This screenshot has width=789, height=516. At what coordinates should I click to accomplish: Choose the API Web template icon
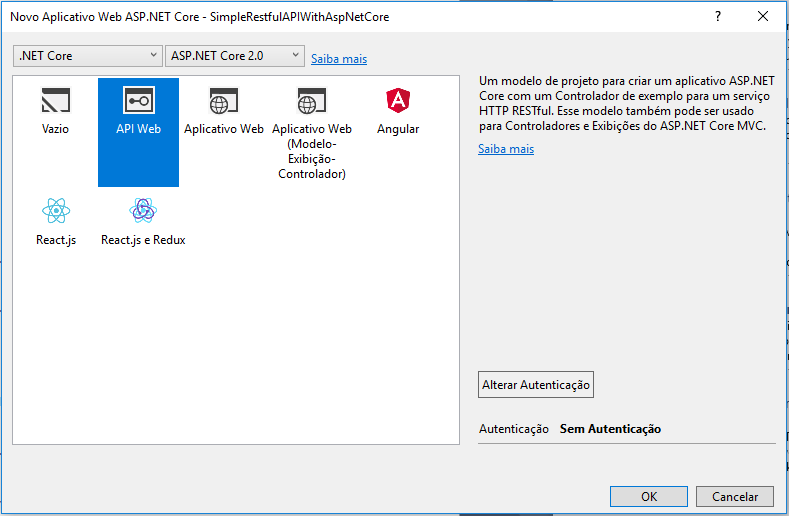[x=138, y=100]
